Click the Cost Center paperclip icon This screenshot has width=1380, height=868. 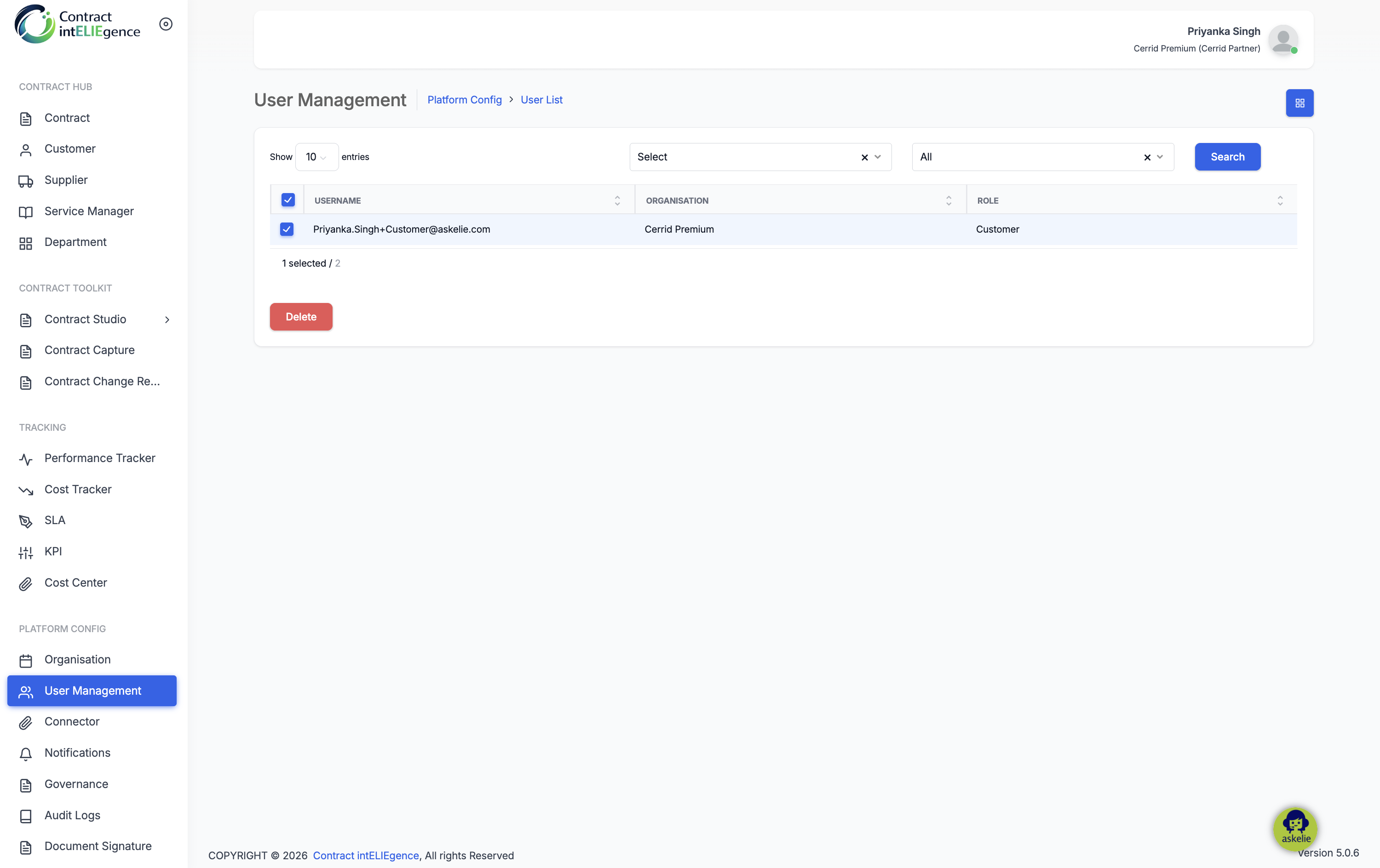tap(26, 584)
